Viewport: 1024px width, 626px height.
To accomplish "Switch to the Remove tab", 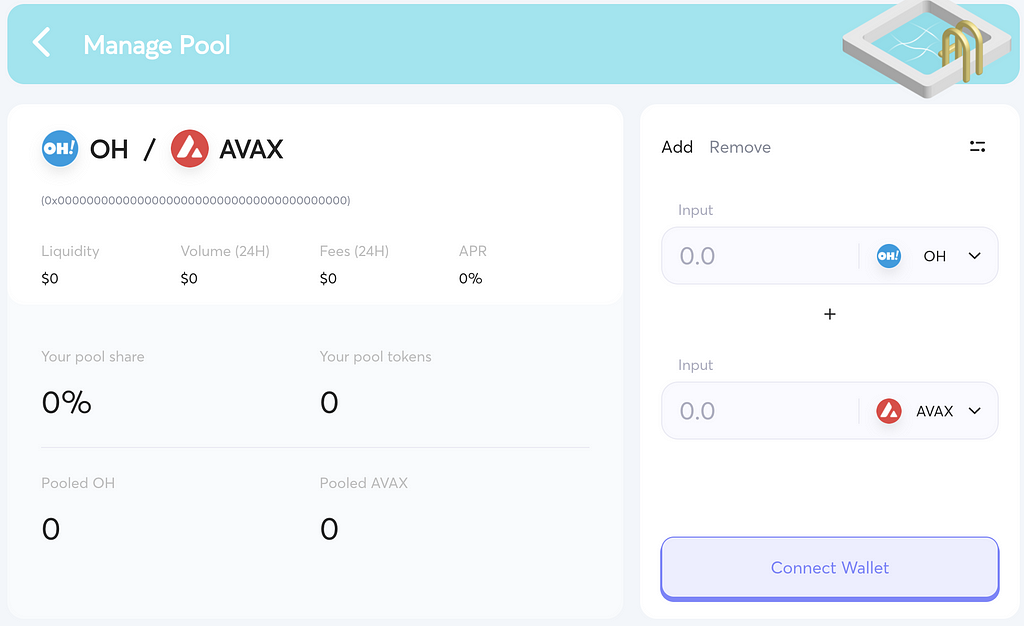I will (x=740, y=148).
